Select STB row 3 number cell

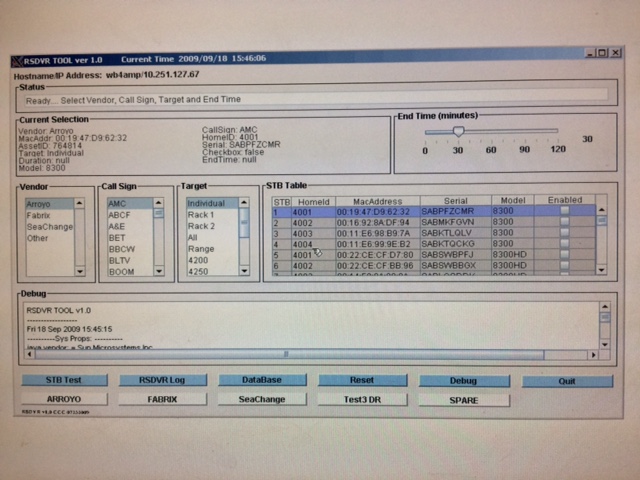coord(281,233)
